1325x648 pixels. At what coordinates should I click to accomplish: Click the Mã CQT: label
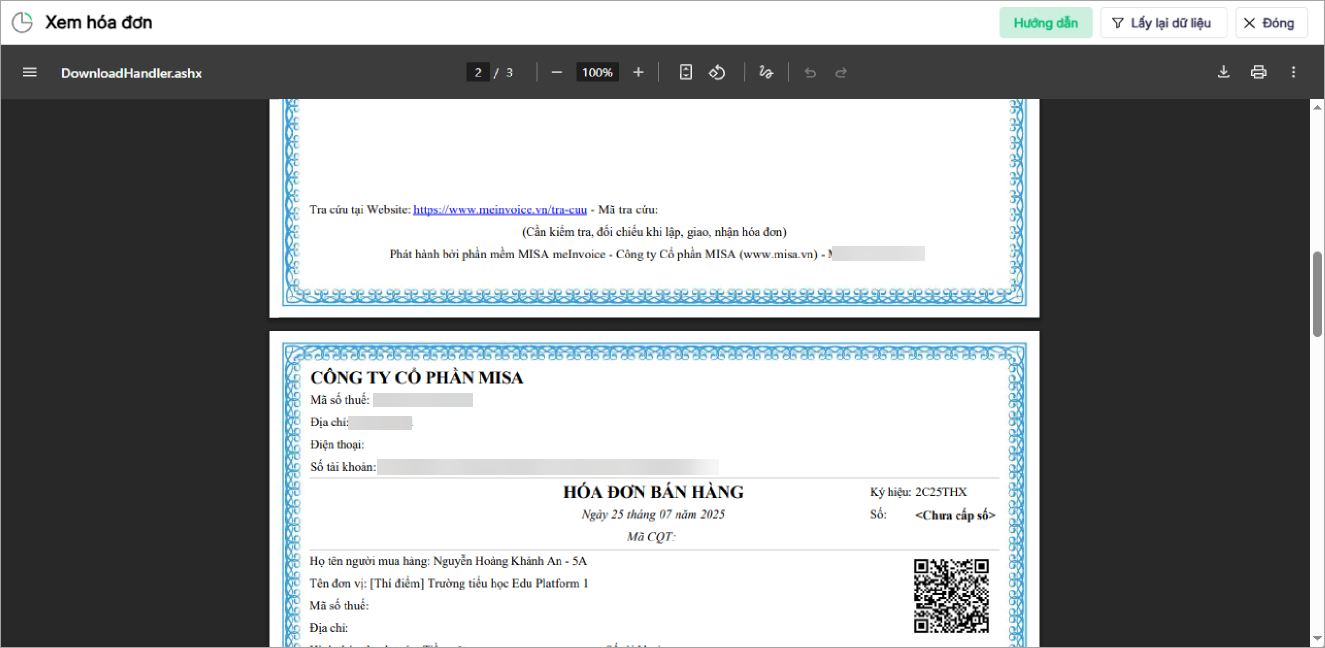point(652,537)
